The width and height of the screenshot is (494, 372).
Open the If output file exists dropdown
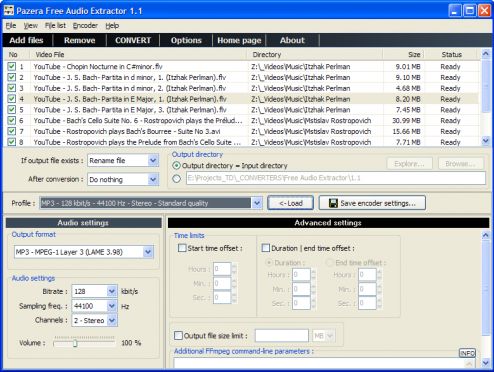tap(153, 160)
